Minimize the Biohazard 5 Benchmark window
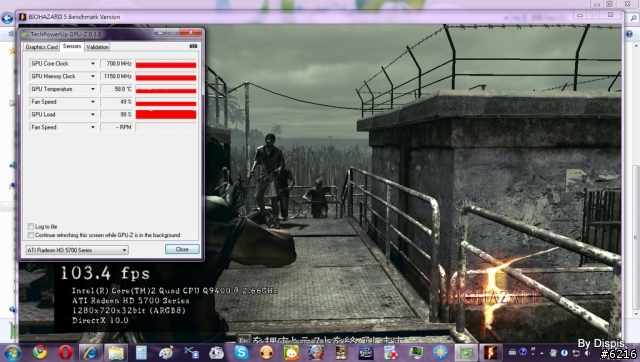 tap(580, 15)
